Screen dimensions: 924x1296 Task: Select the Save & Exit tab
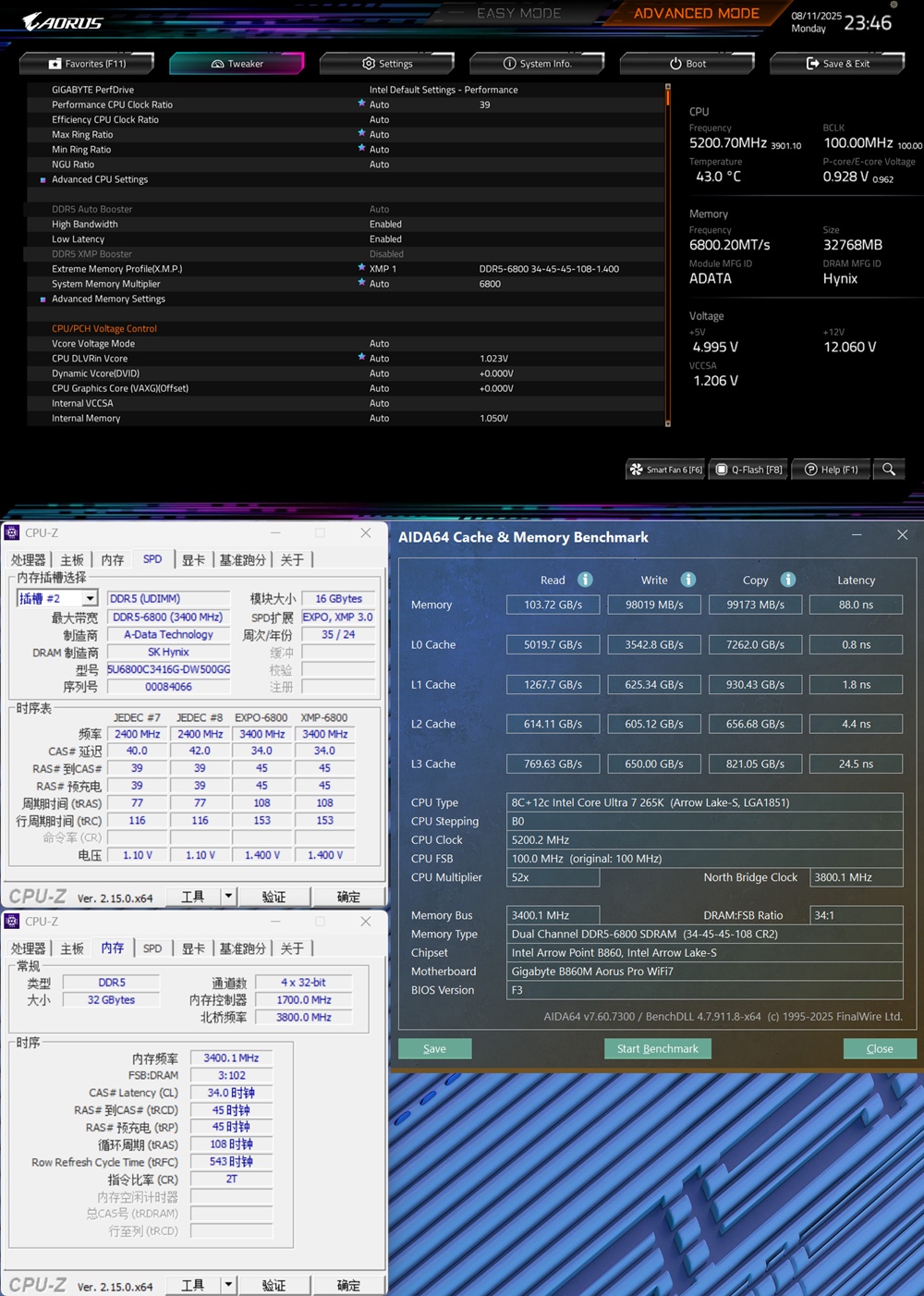837,64
